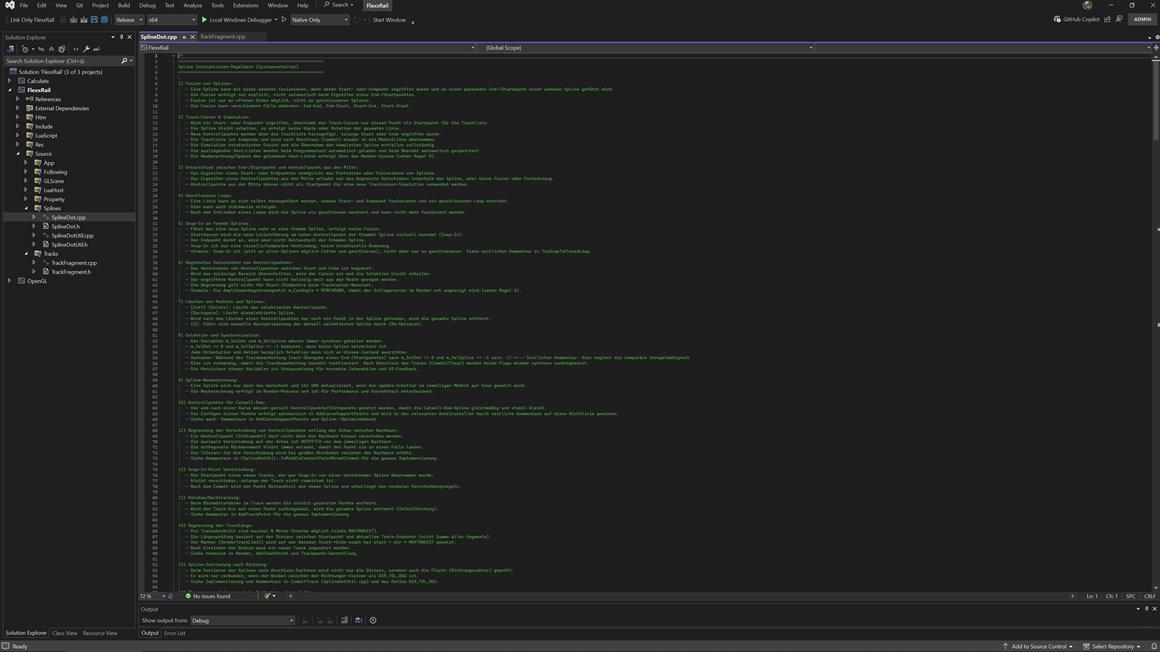Click the Save All icon in the toolbar
Image resolution: width=1160 pixels, height=652 pixels.
[104, 20]
